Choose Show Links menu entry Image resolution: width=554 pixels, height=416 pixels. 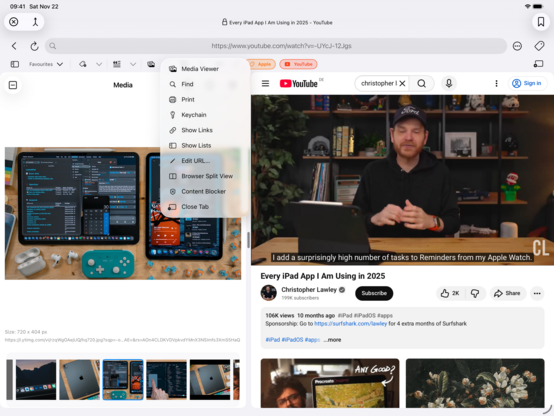pos(205,130)
